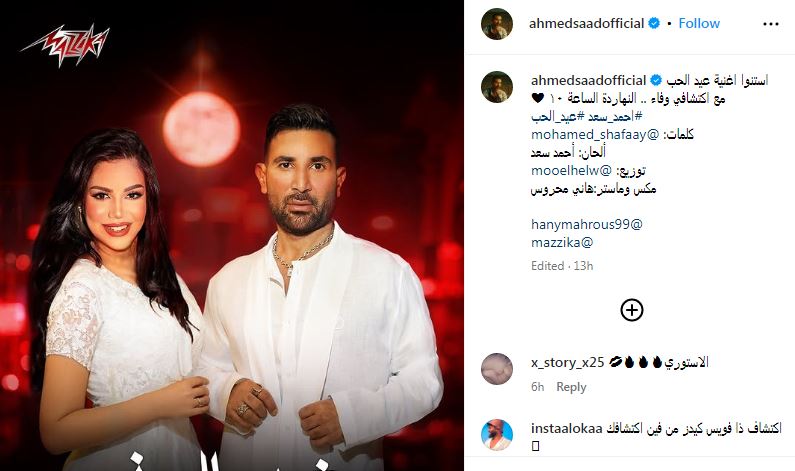
Task: Open instaalokaa username link
Action: tap(567, 428)
